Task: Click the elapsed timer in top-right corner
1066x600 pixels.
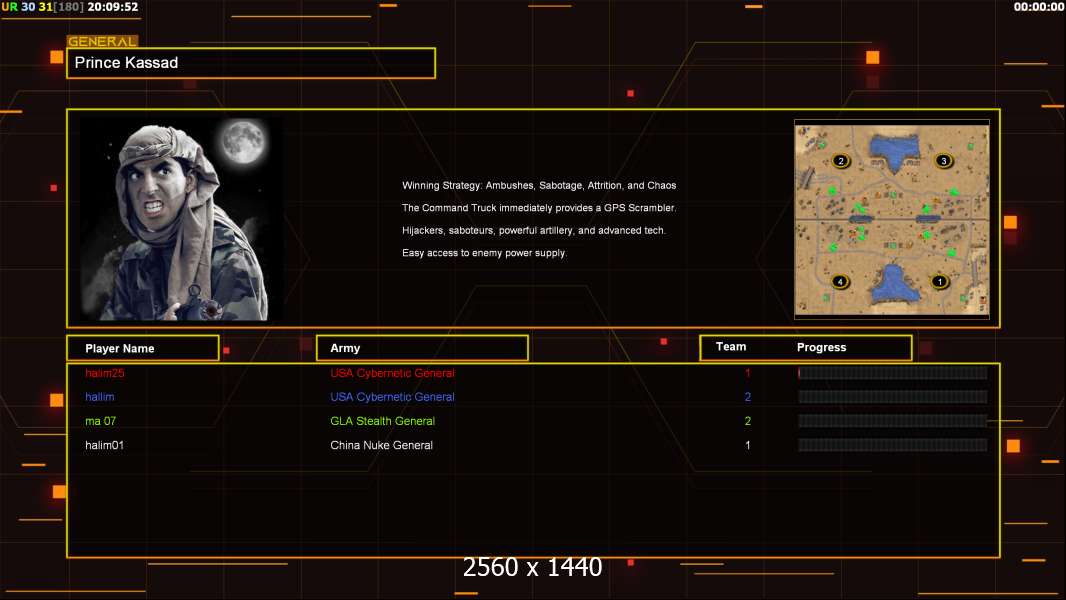Action: point(1038,7)
